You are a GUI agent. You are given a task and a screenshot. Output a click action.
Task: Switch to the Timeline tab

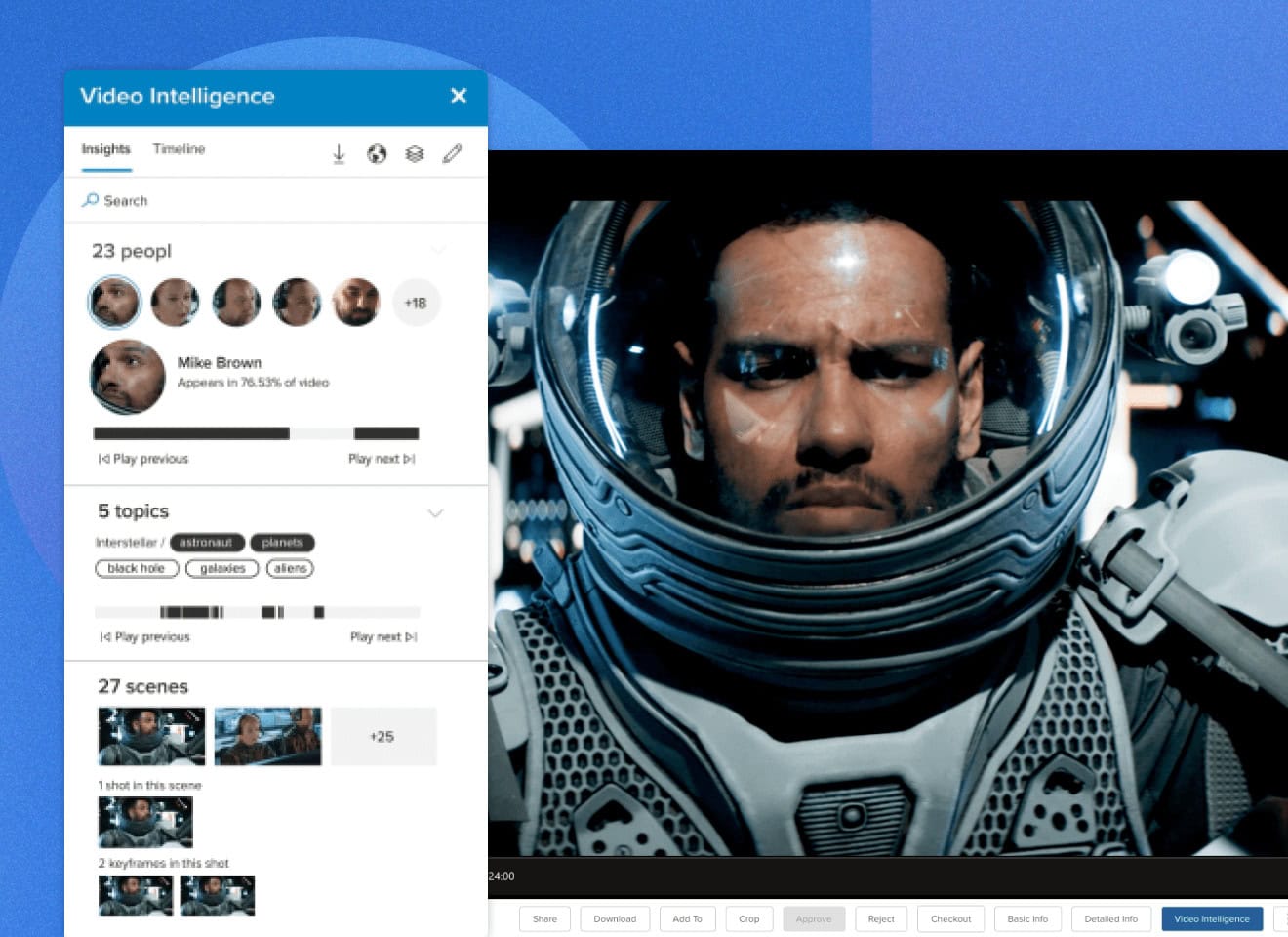click(178, 149)
